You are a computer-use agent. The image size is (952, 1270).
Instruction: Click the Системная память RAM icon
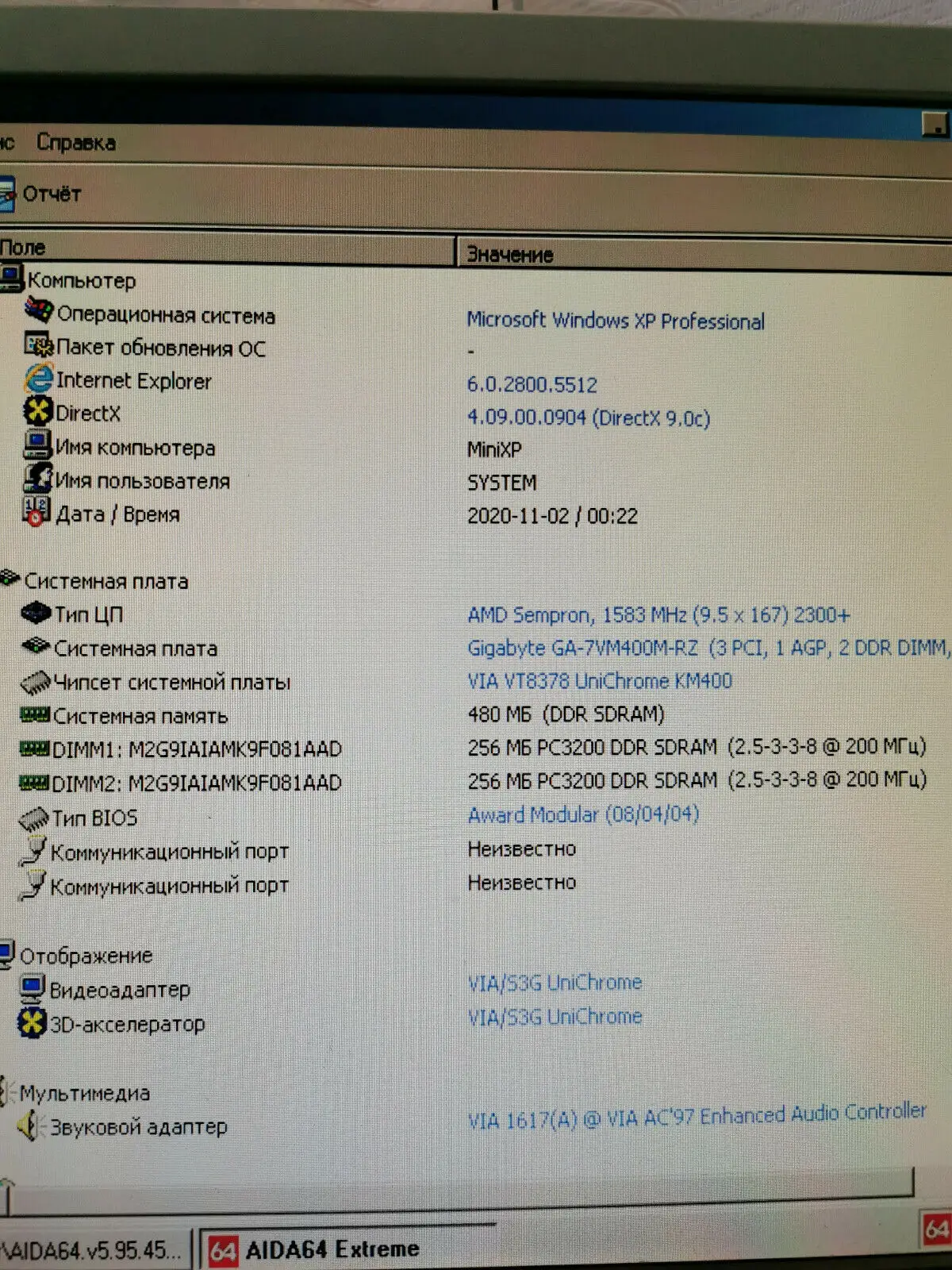click(35, 715)
